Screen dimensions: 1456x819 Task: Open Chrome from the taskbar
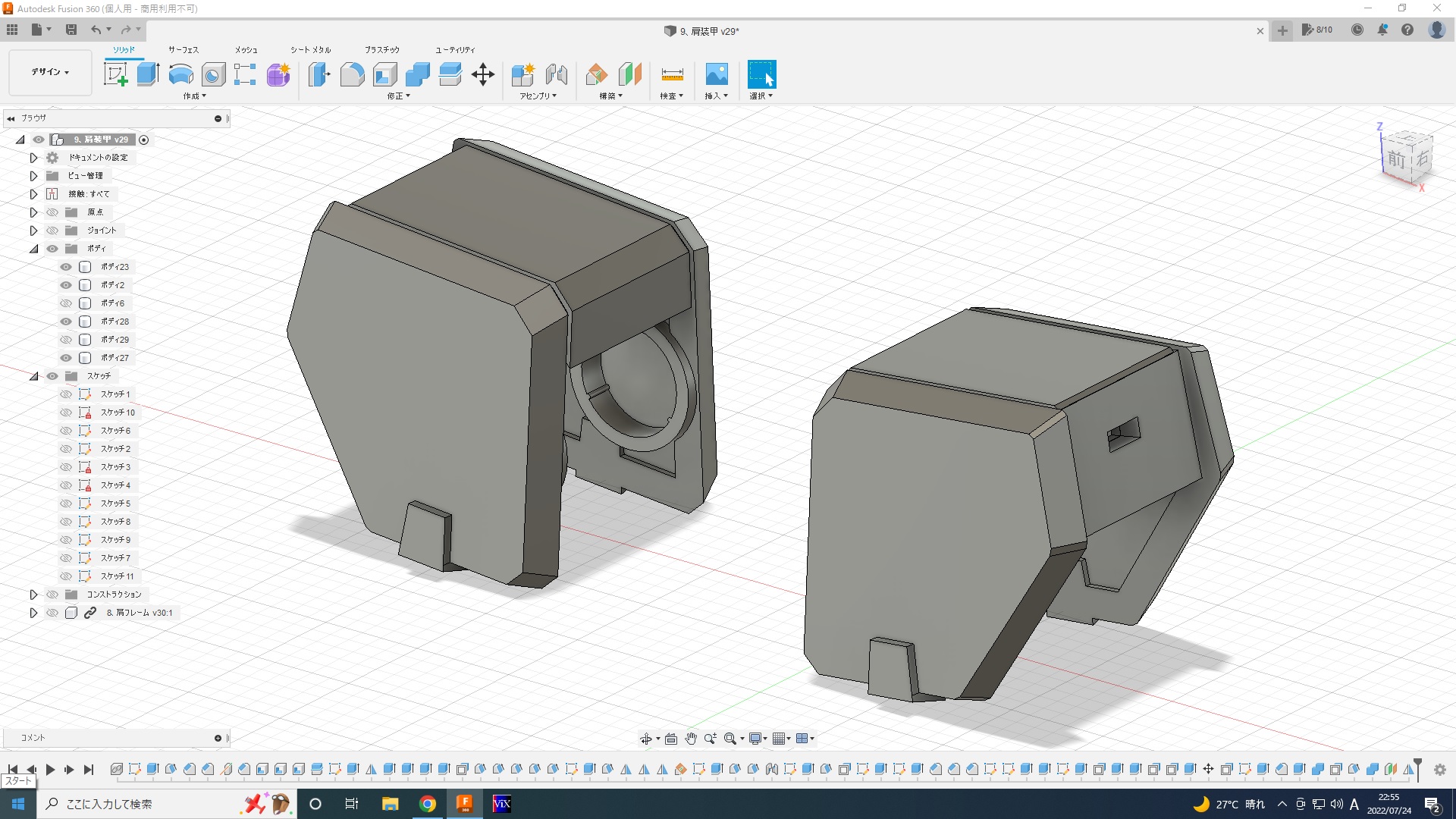428,804
